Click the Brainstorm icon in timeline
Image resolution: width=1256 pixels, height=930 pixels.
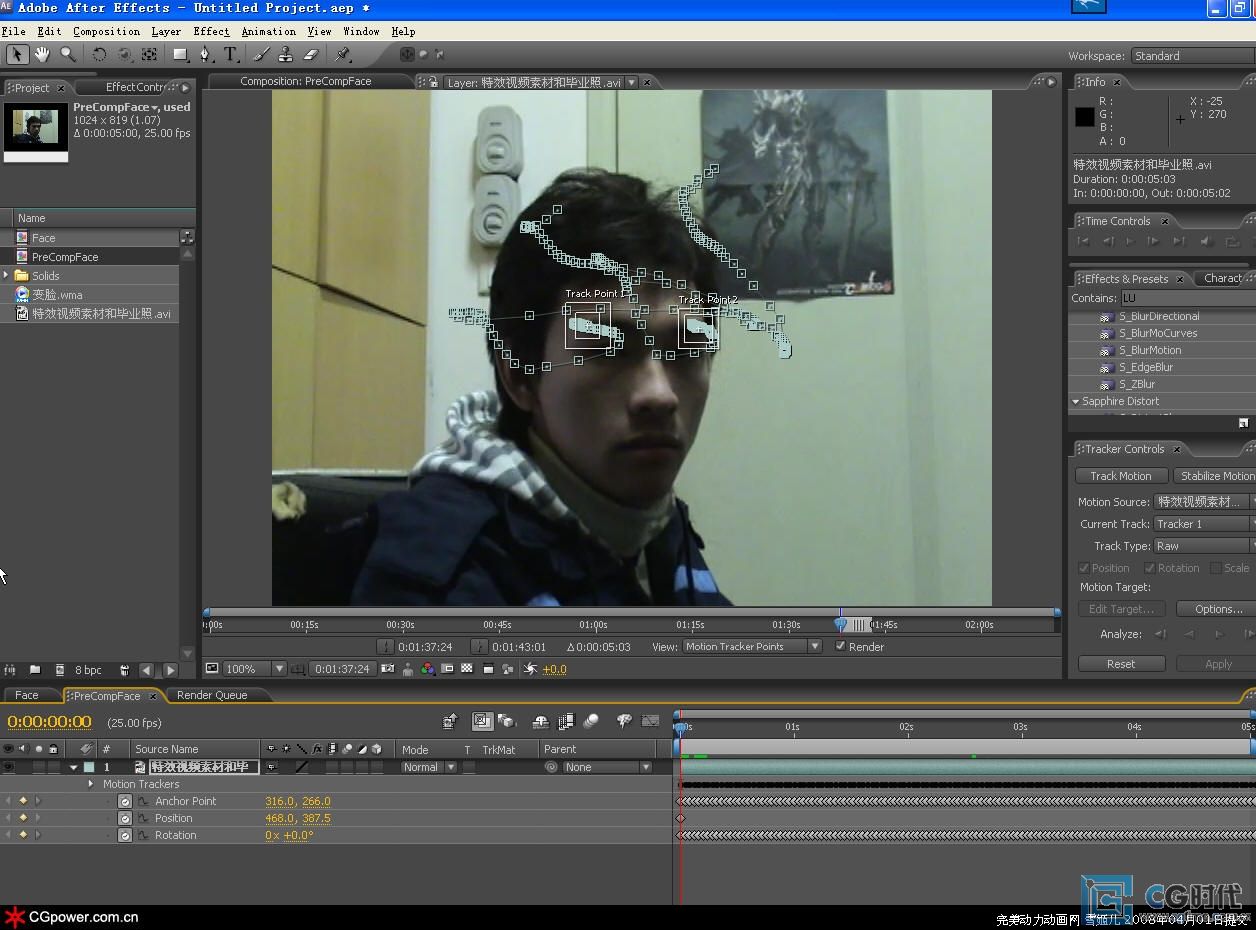click(624, 721)
